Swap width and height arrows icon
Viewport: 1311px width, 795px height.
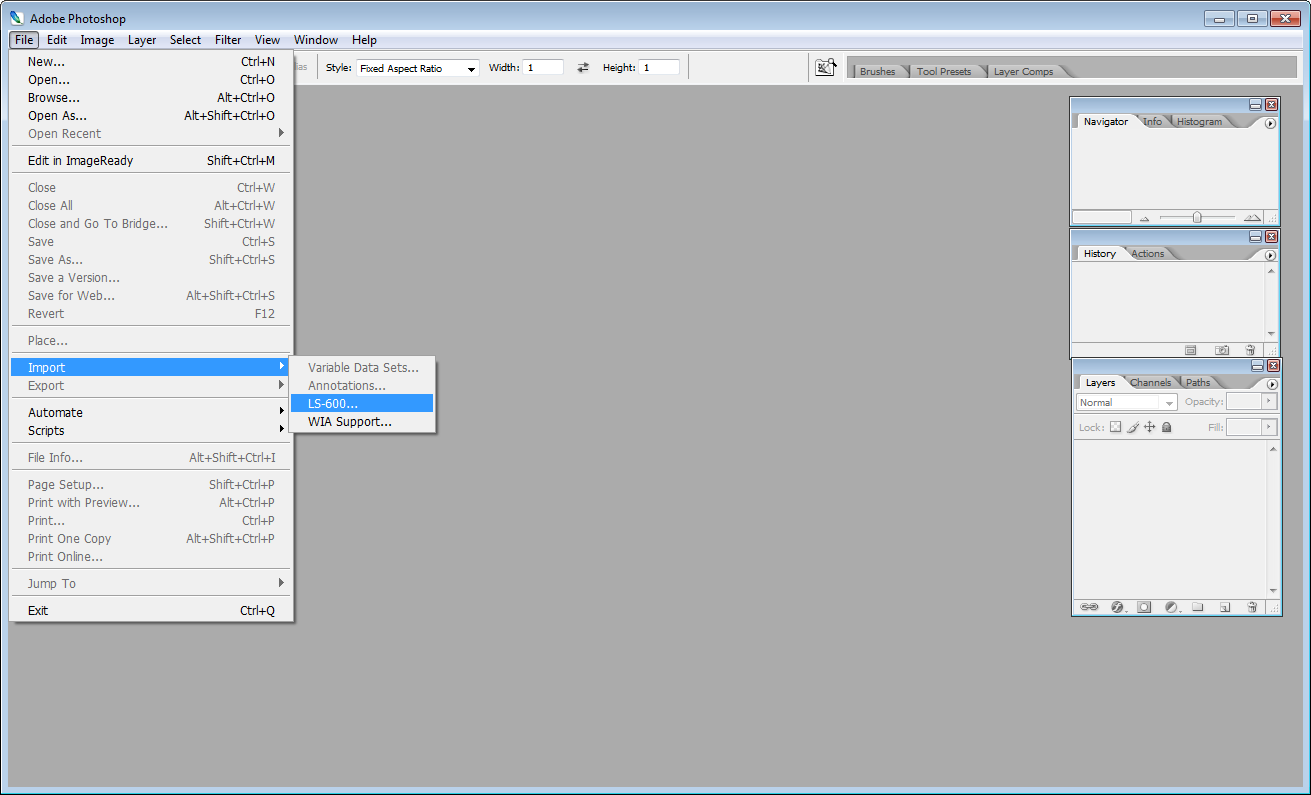pyautogui.click(x=583, y=68)
